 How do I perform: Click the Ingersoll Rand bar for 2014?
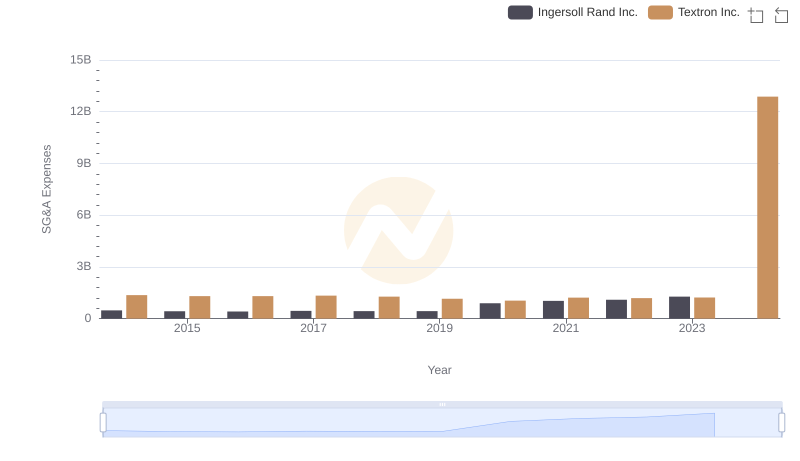tap(112, 314)
